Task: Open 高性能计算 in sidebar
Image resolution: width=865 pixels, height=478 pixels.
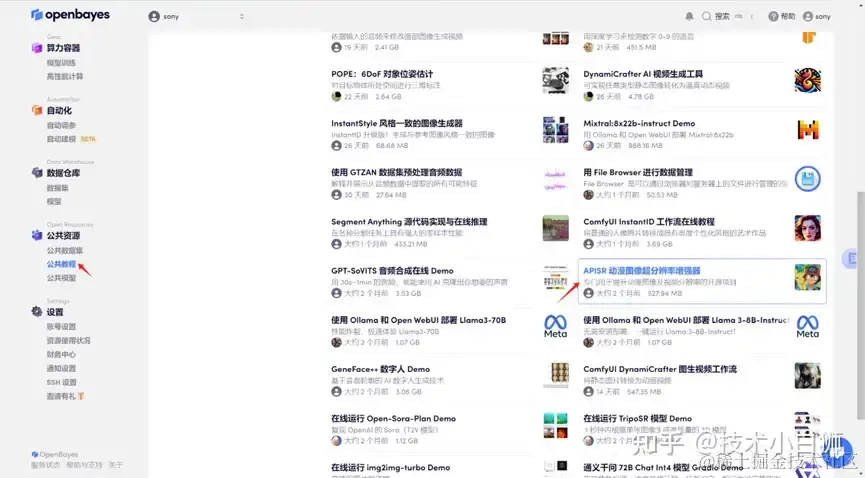Action: pyautogui.click(x=65, y=76)
